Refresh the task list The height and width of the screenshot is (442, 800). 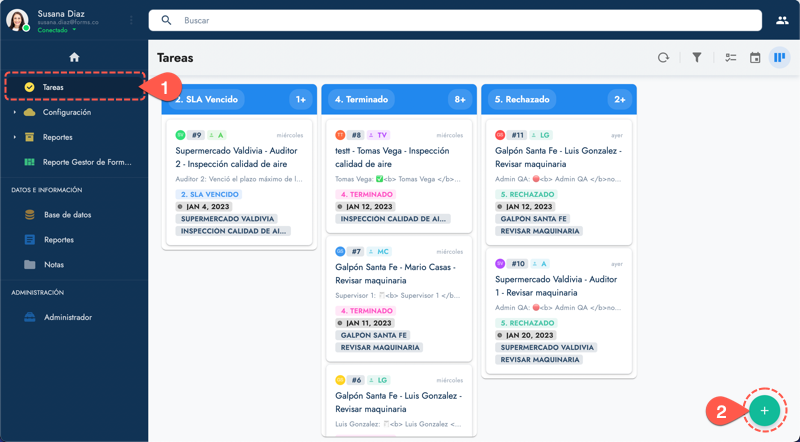663,58
